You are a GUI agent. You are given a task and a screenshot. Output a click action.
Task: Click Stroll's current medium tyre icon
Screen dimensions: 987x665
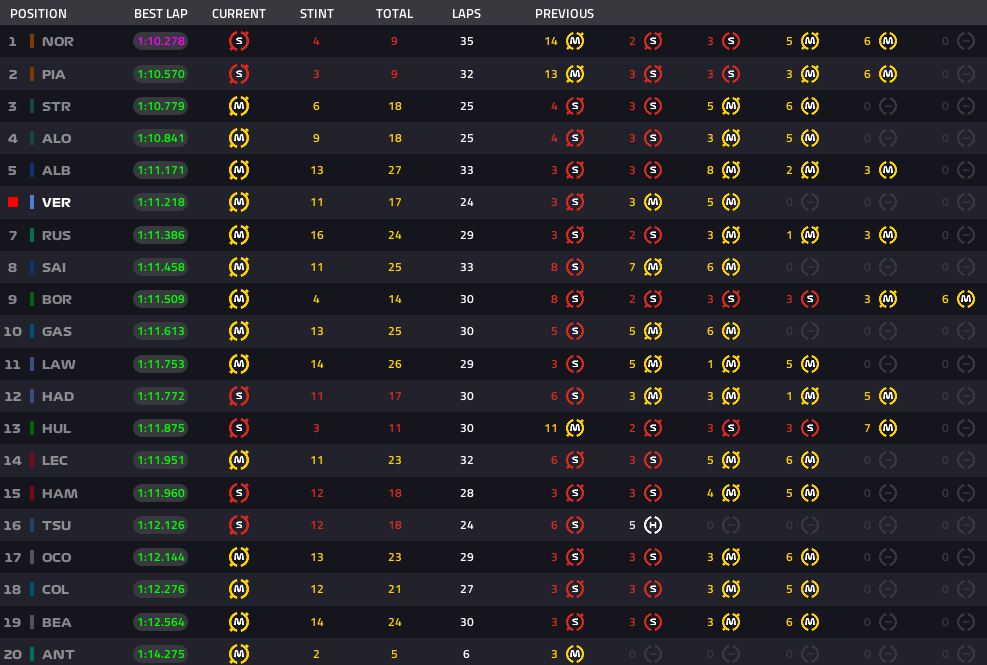pyautogui.click(x=239, y=106)
